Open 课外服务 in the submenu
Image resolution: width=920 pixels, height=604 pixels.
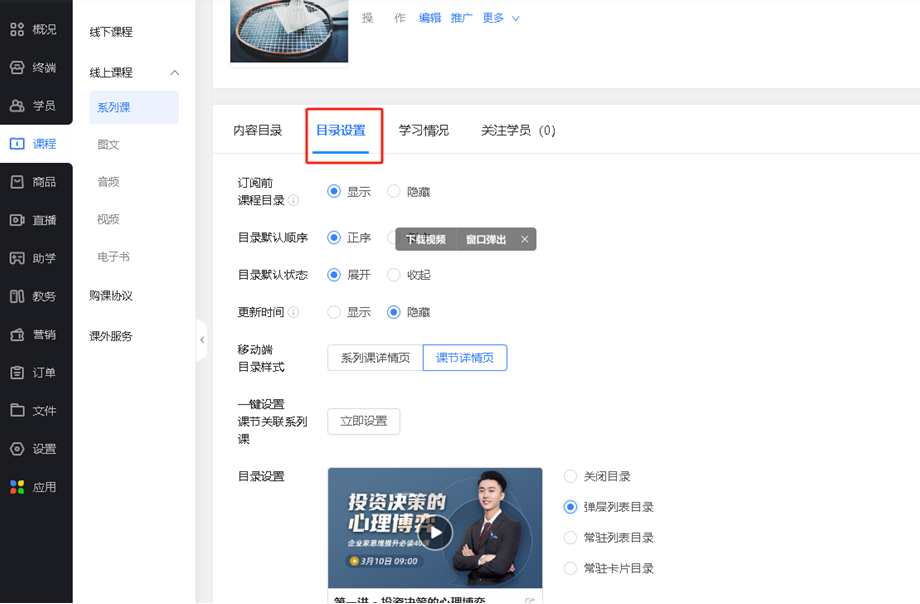[111, 336]
